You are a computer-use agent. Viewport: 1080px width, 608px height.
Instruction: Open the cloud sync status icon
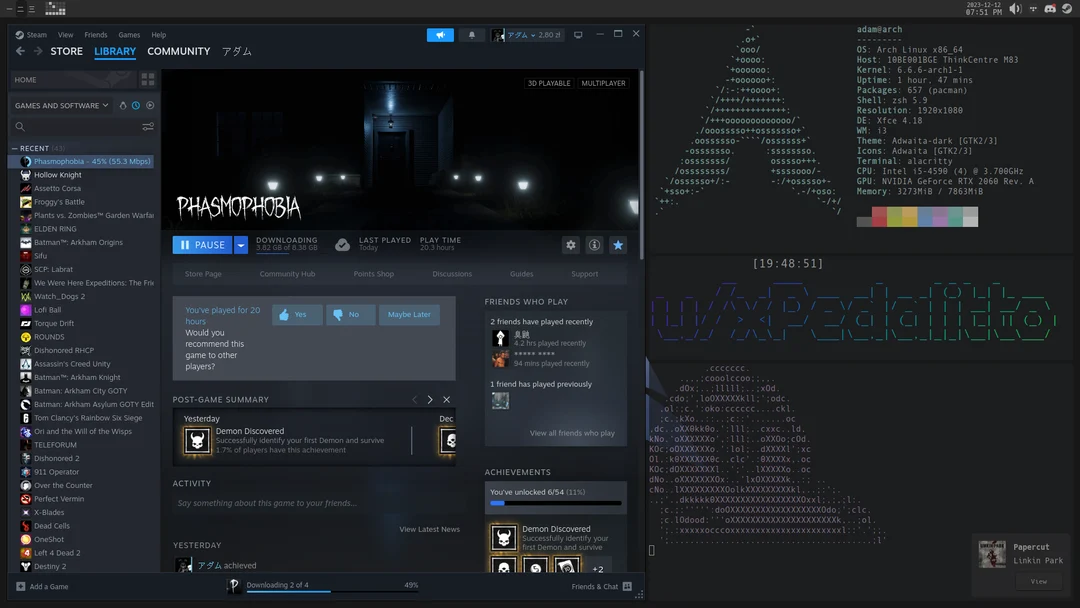[x=341, y=244]
